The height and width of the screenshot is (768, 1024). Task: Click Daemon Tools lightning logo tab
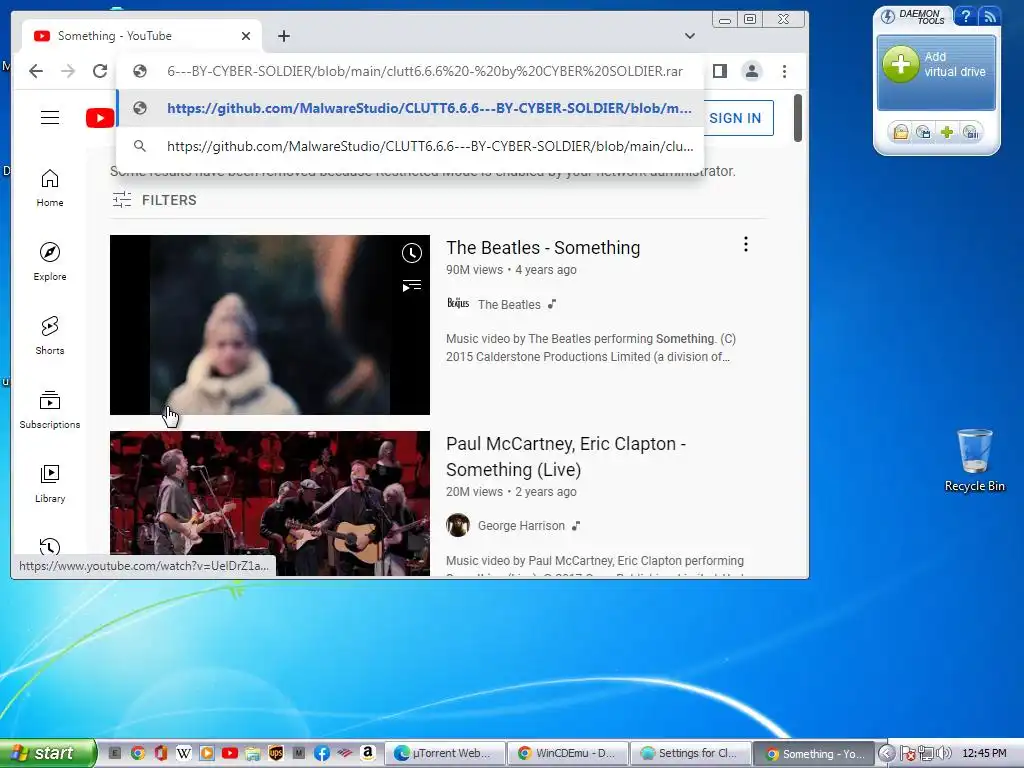click(x=888, y=16)
